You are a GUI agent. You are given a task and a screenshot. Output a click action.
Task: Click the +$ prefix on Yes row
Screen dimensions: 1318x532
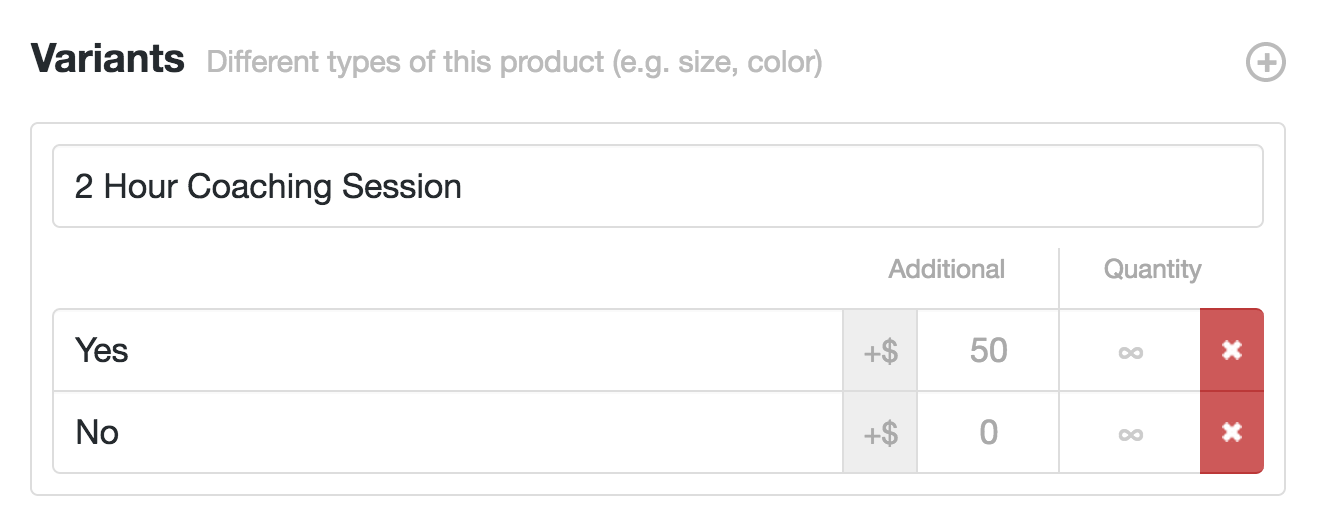pos(880,350)
